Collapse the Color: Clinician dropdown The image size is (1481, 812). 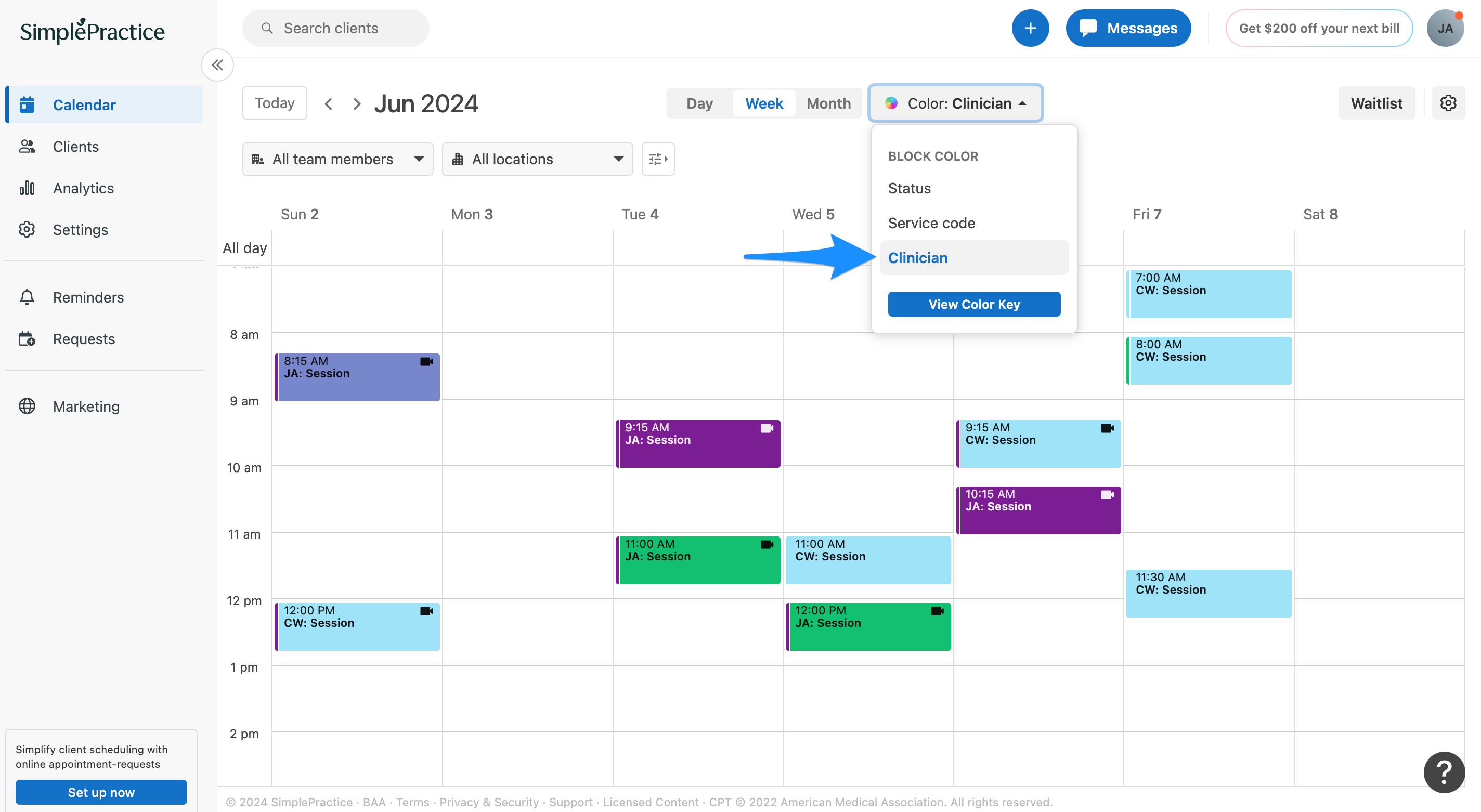click(x=955, y=103)
